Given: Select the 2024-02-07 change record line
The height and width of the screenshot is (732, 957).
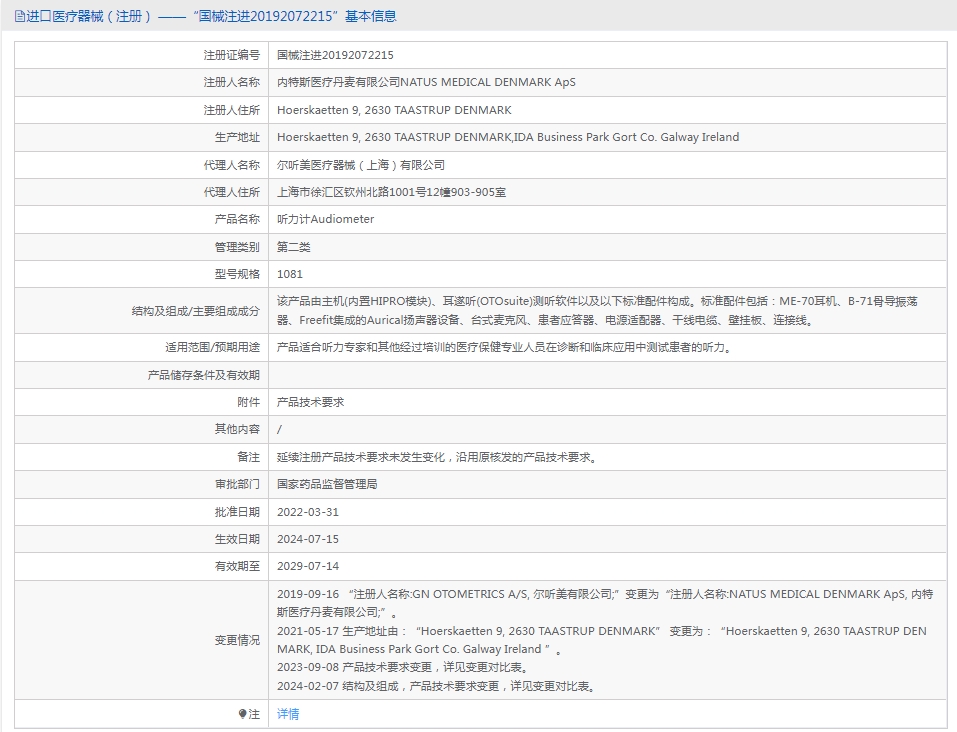Looking at the screenshot, I should tap(437, 686).
